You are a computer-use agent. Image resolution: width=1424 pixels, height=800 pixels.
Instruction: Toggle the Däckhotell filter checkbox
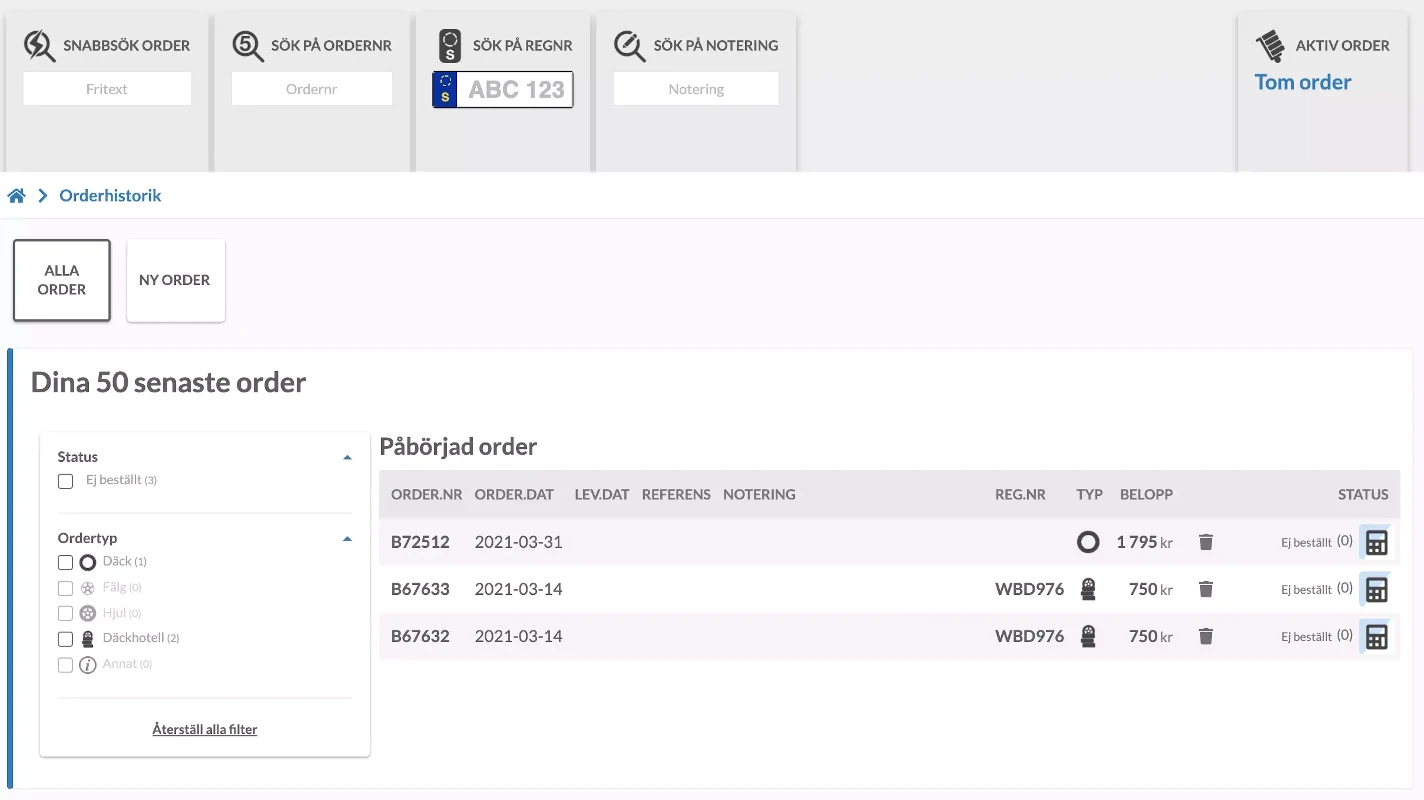click(x=66, y=639)
